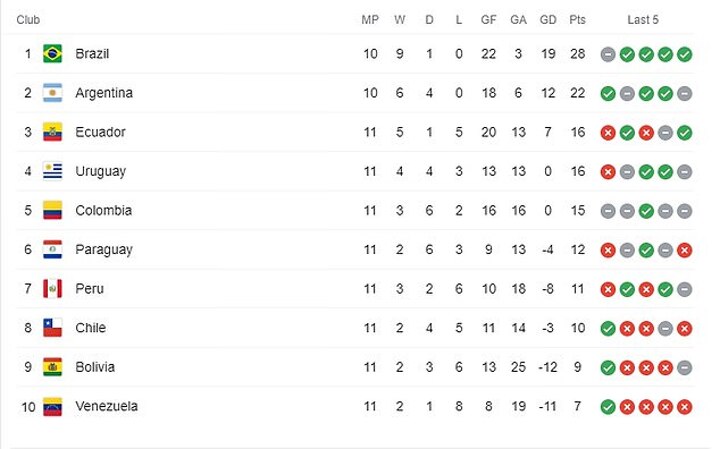Click the Chile flag icon
720x449 pixels.
pos(53,328)
